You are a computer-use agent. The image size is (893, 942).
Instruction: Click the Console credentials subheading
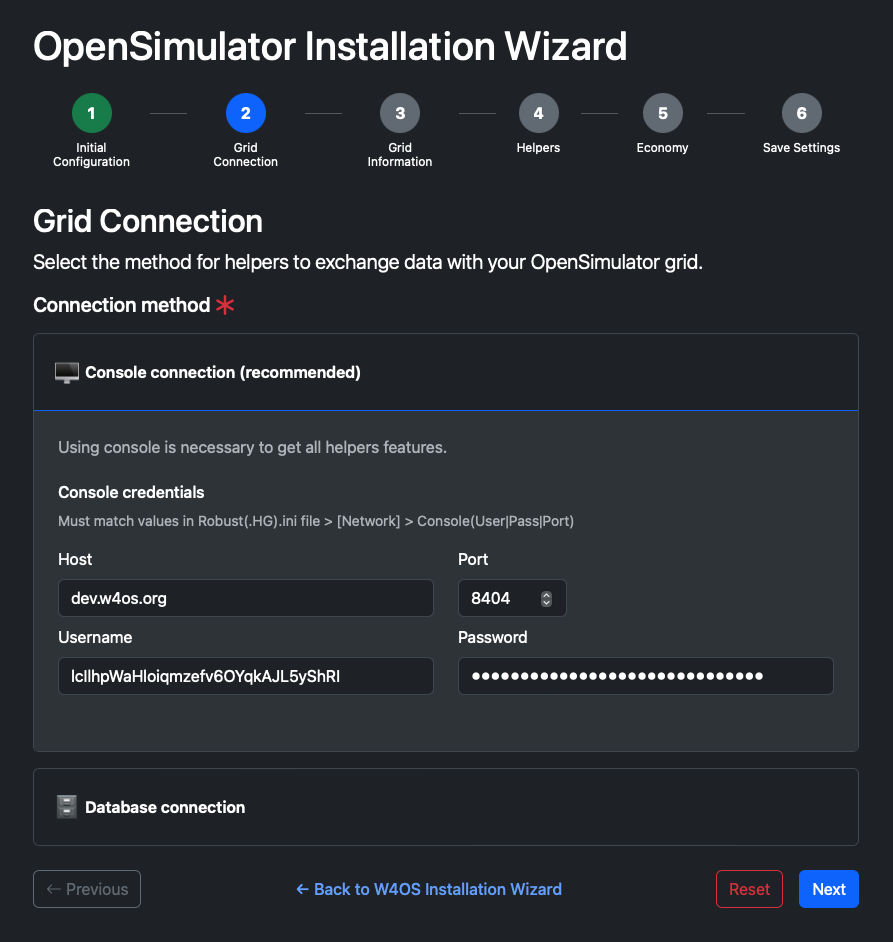click(131, 493)
